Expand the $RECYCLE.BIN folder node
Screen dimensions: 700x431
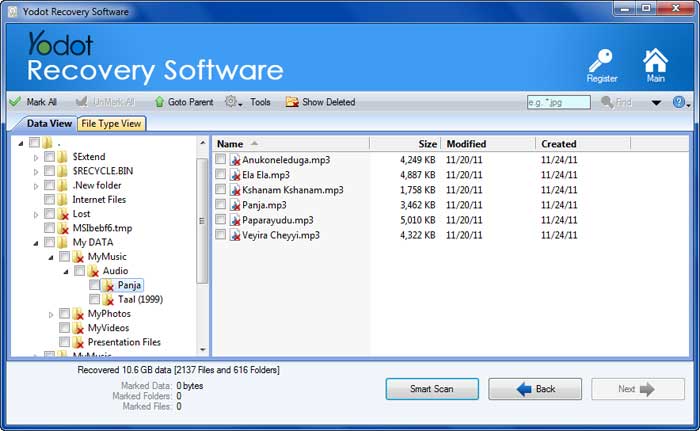pos(36,172)
